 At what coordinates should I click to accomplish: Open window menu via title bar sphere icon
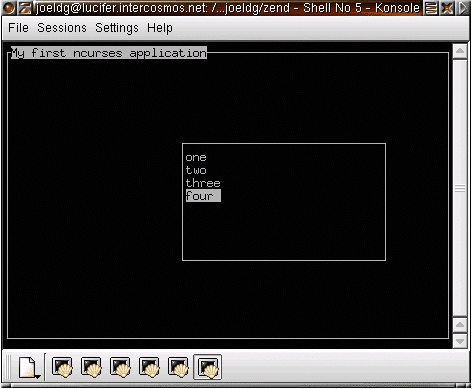coord(8,8)
